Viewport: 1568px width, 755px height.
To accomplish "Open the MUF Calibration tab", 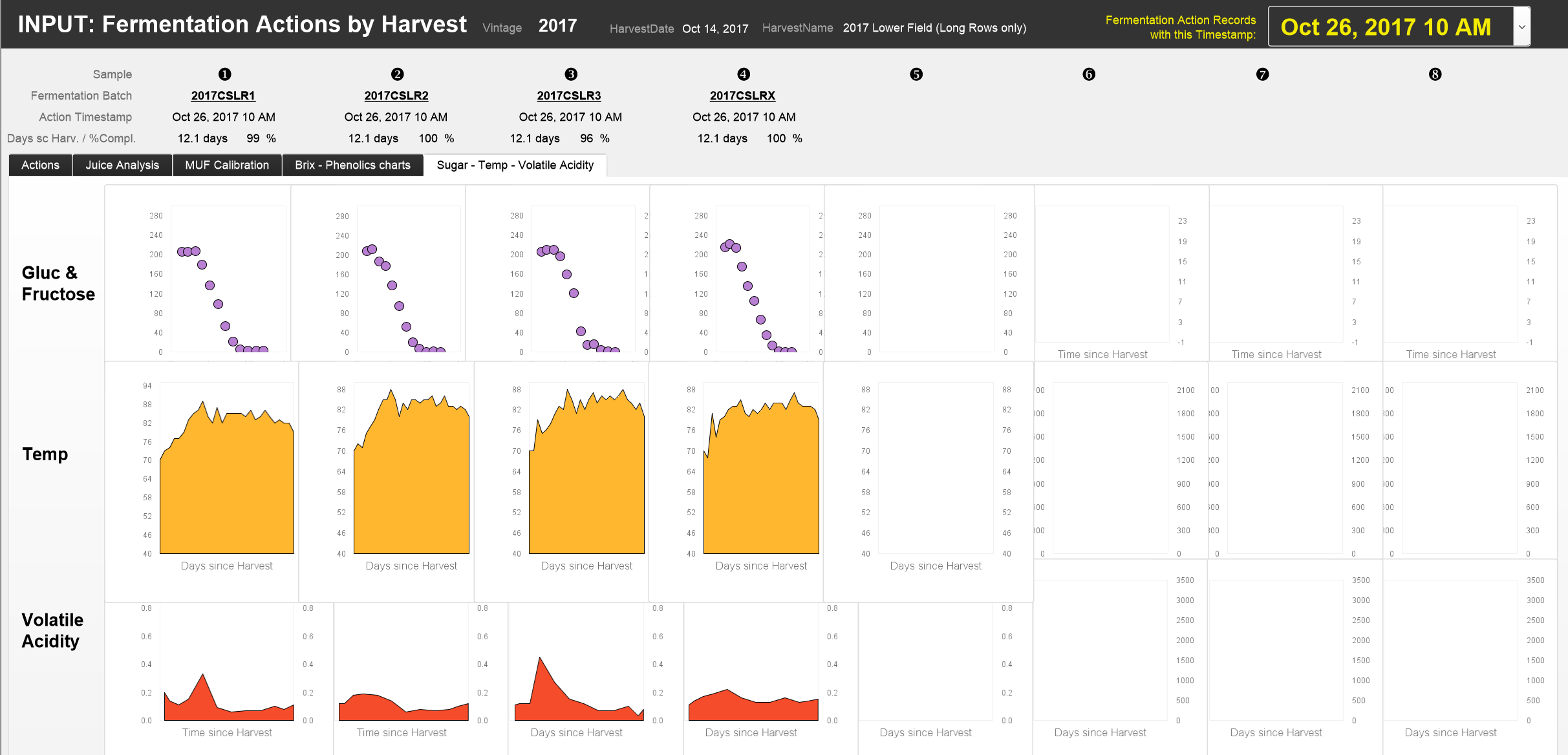I will coord(227,165).
